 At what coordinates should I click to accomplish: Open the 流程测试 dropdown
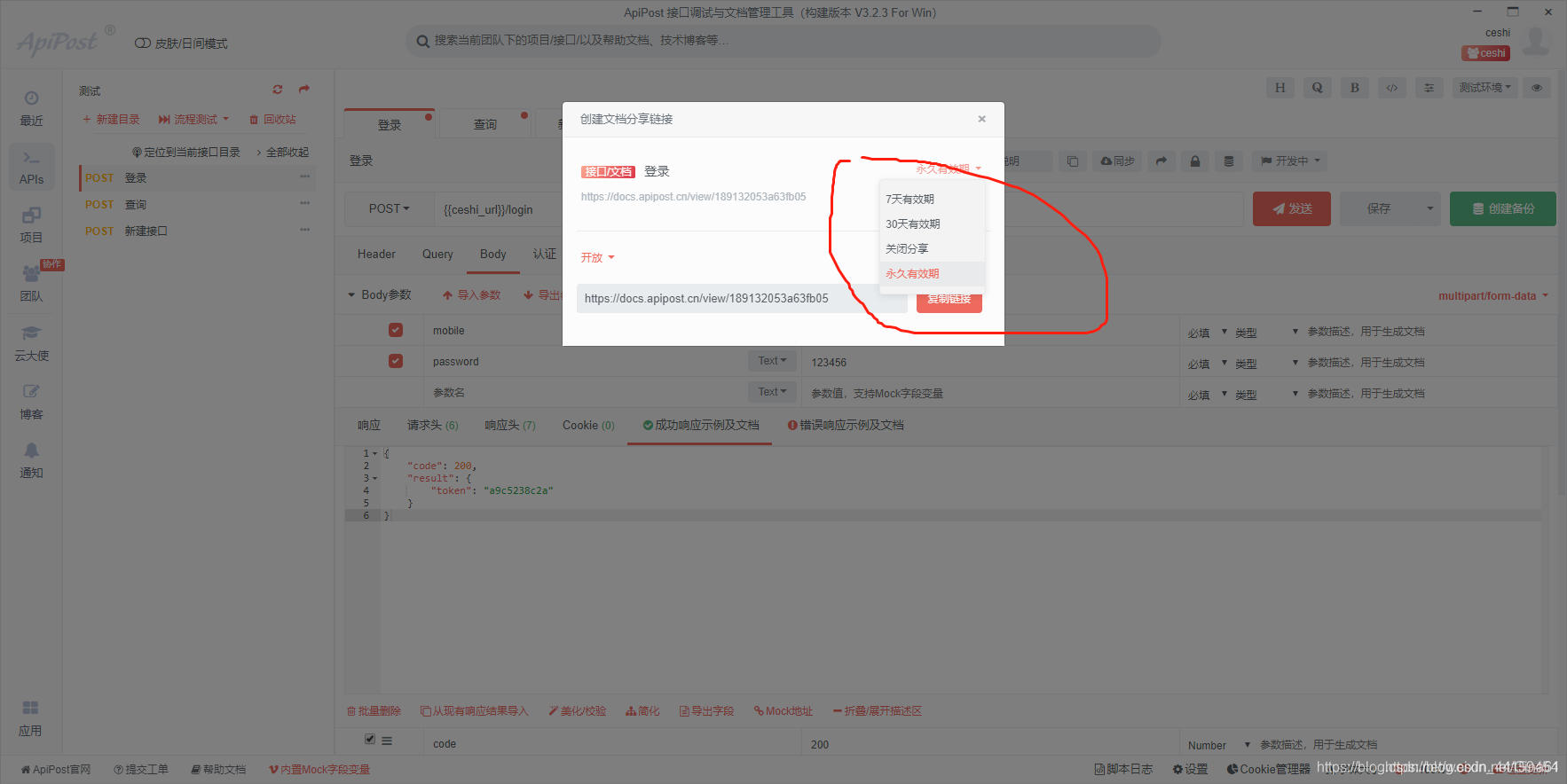pyautogui.click(x=193, y=119)
